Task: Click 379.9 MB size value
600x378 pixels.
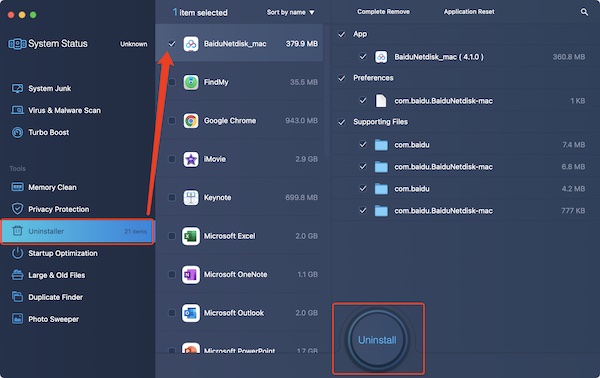Action: (302, 44)
